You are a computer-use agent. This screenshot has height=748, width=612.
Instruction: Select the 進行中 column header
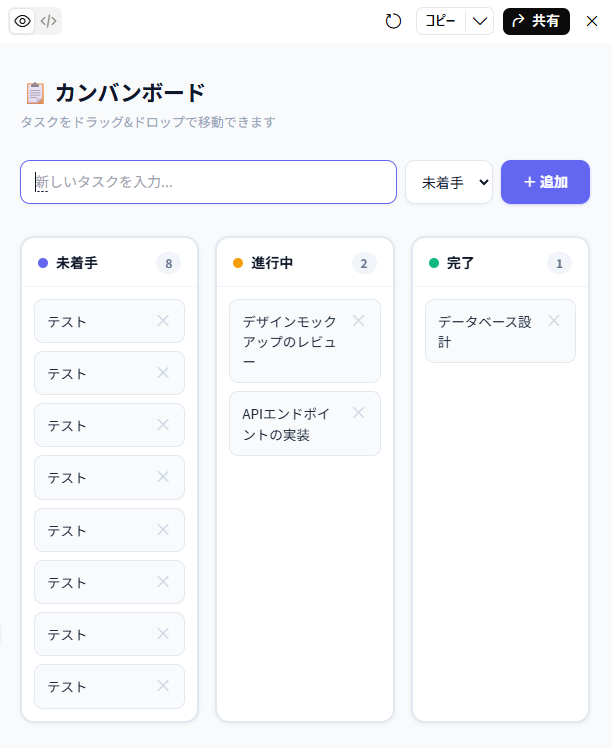click(305, 263)
